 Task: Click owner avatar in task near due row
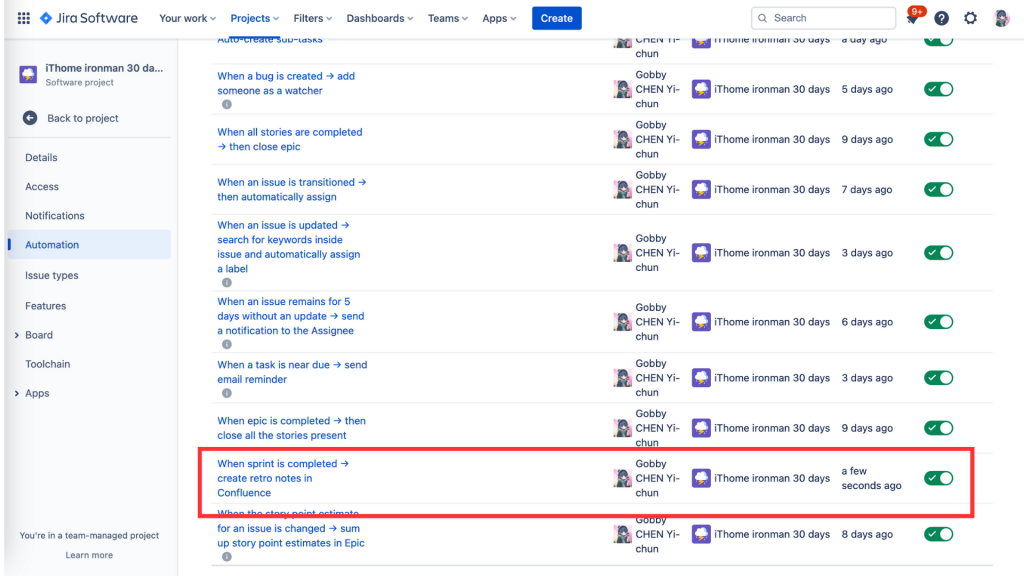tap(622, 378)
